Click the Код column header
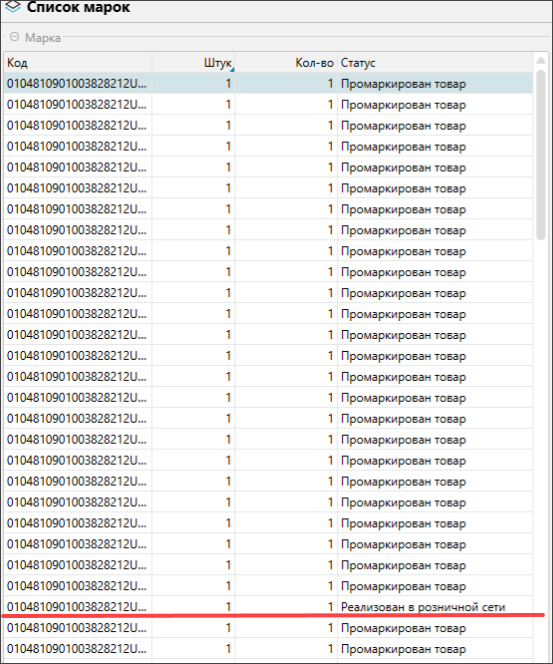 (78, 63)
